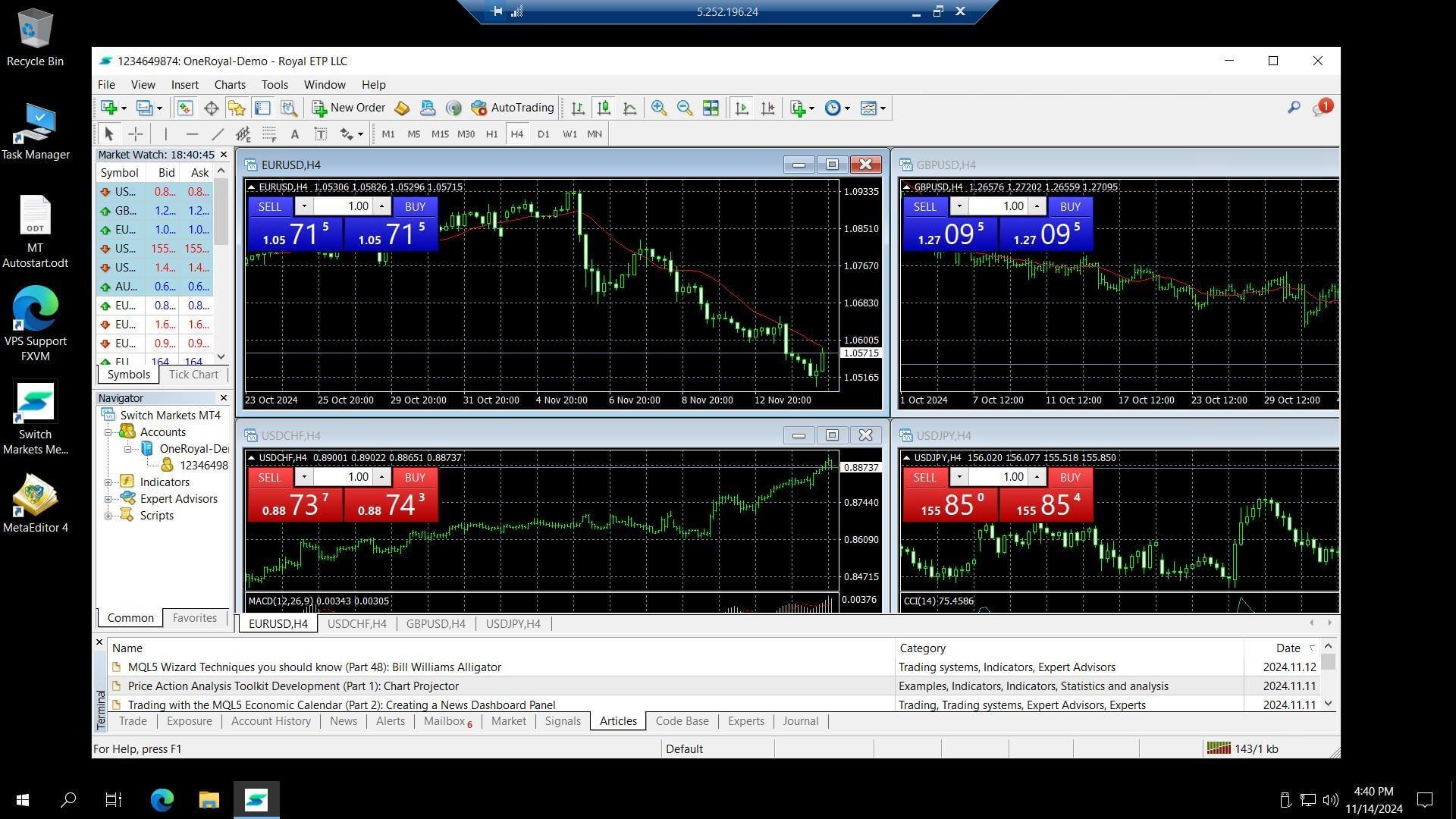
Task: Expand the Expert Advisors tree node
Action: click(108, 499)
